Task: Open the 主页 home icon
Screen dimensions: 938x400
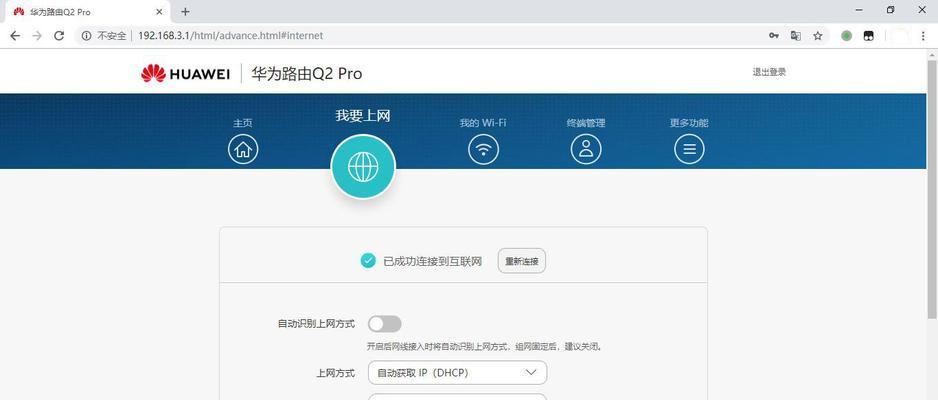Action: click(x=243, y=149)
